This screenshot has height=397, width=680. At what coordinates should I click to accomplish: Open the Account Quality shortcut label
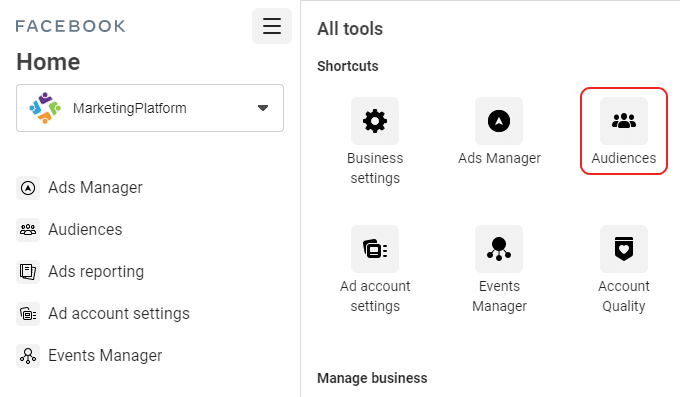624,296
